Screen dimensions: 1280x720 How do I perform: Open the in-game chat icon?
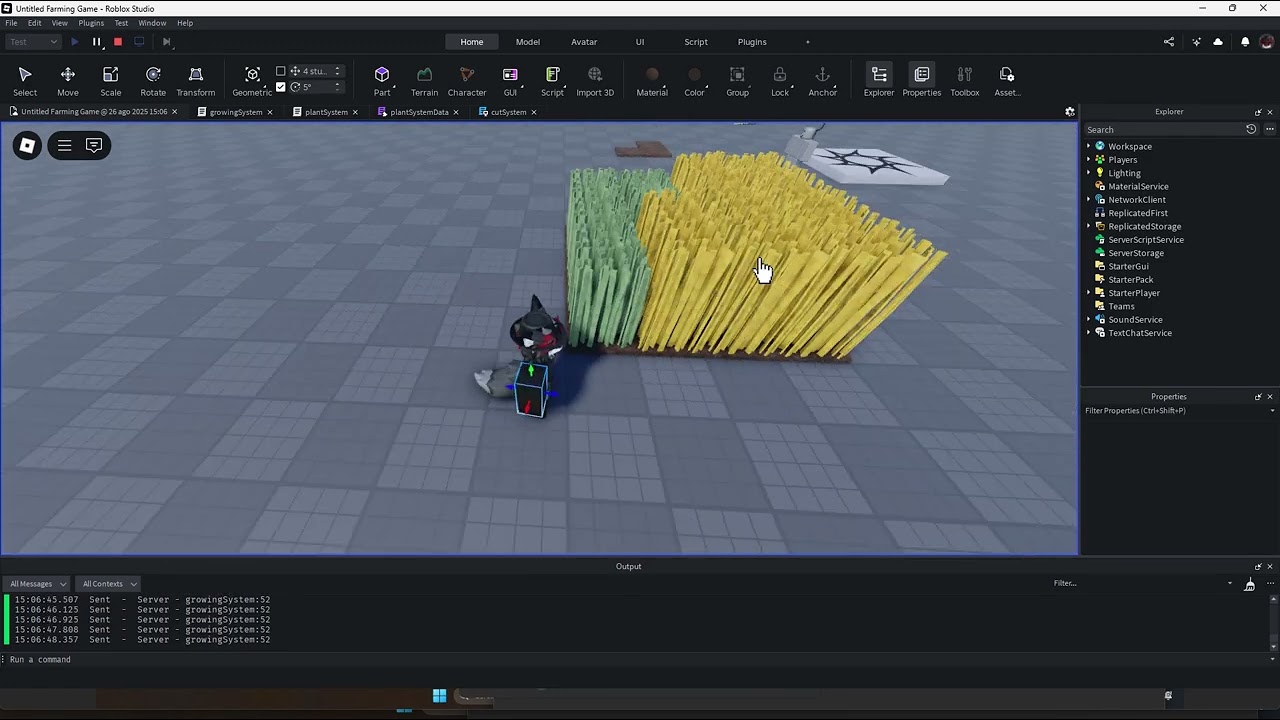pos(94,146)
